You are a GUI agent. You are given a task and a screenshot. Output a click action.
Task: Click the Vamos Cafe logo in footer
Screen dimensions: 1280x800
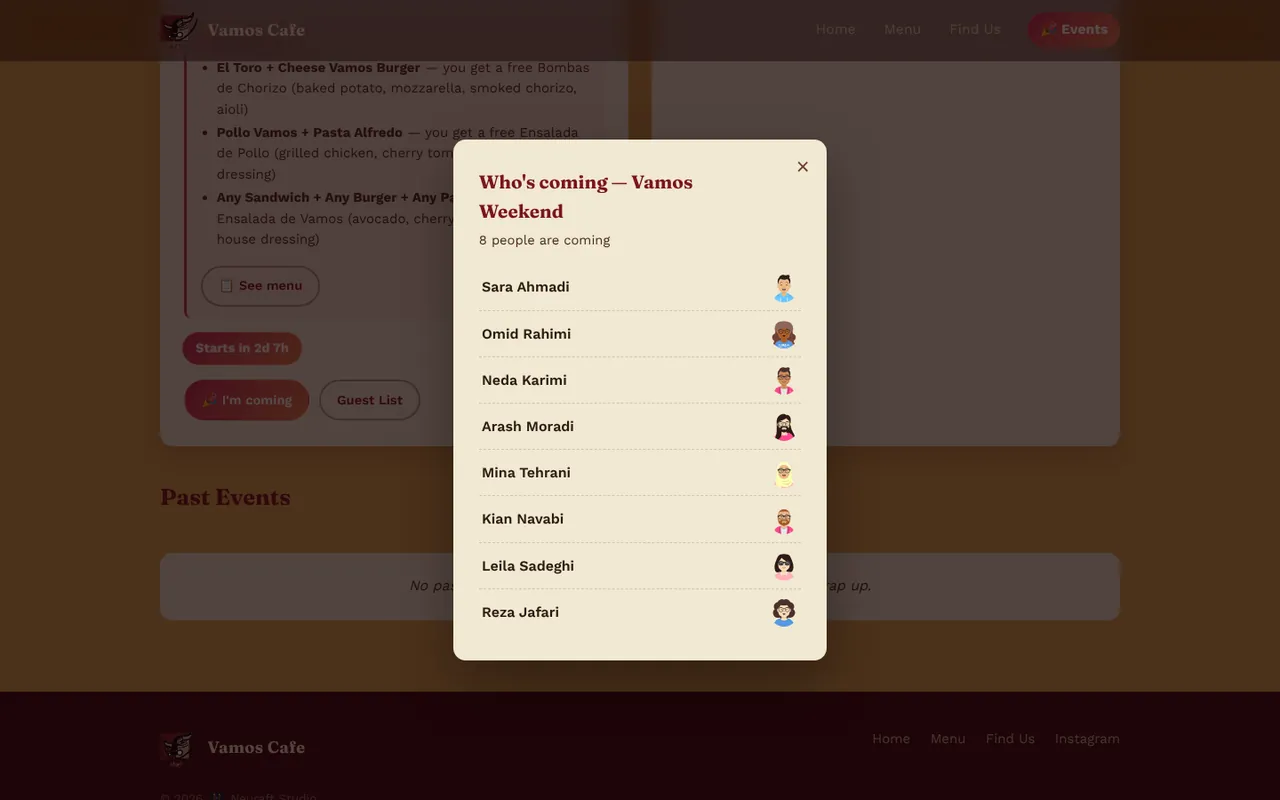177,748
